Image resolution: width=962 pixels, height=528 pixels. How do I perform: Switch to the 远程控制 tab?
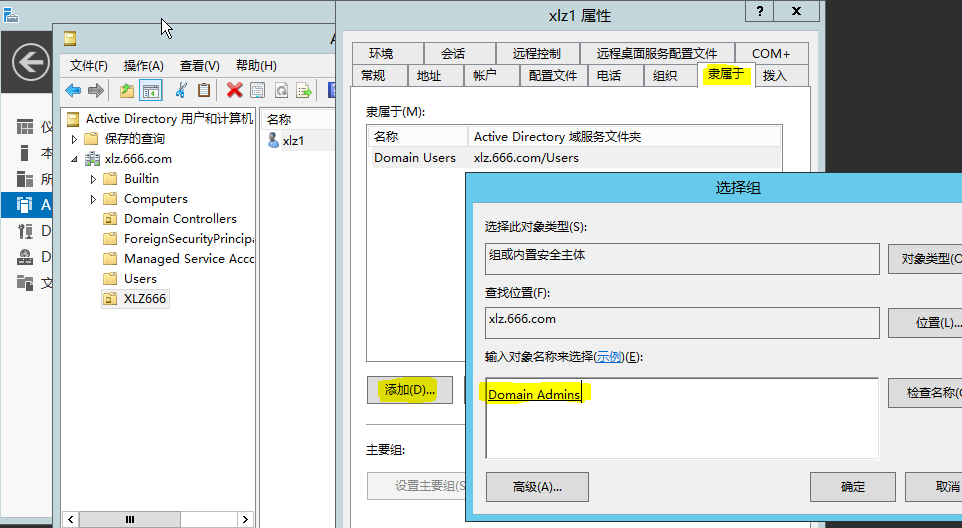click(537, 53)
